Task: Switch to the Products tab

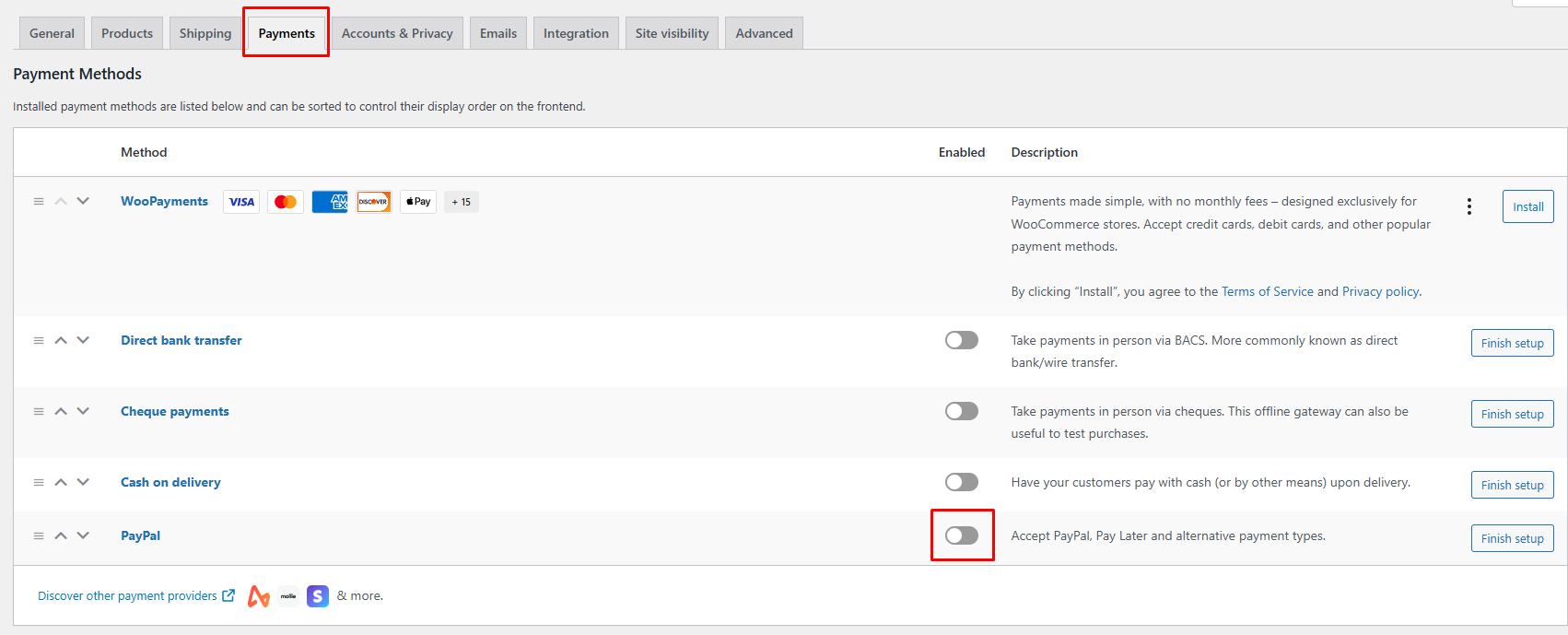Action: pyautogui.click(x=127, y=33)
